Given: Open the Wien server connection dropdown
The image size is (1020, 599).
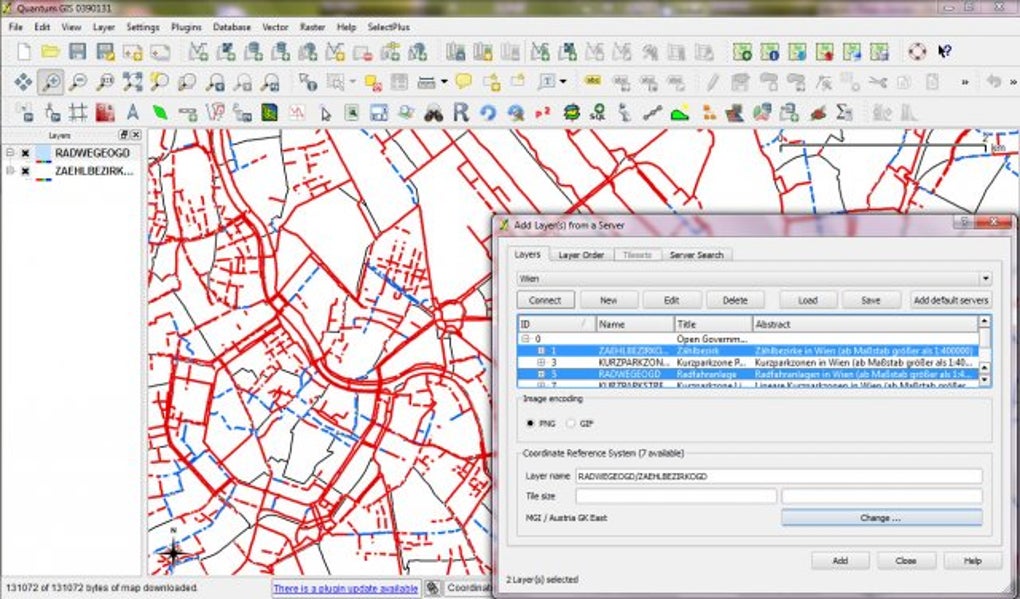Looking at the screenshot, I should click(x=985, y=279).
